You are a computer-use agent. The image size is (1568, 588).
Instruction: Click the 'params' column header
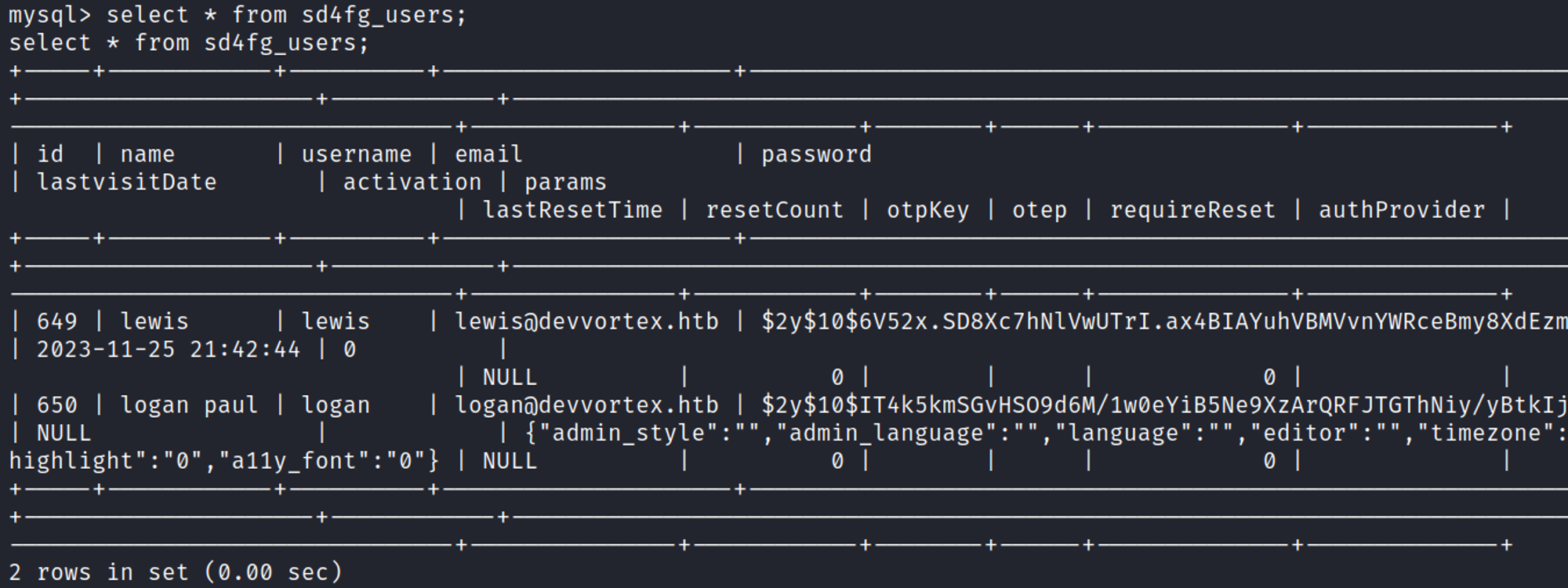click(565, 182)
